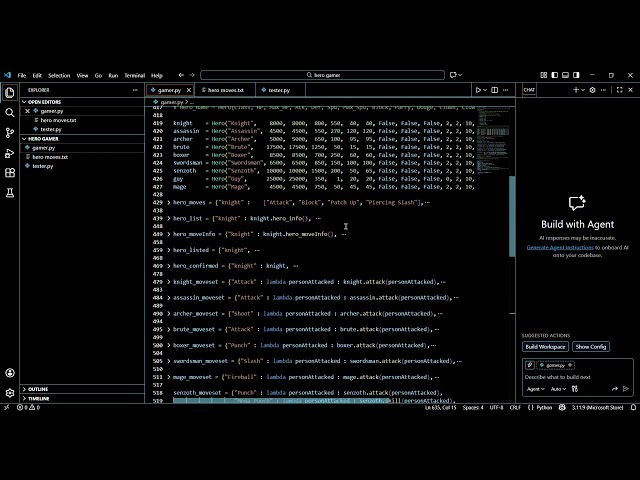640x480 pixels.
Task: Open the new chat dropdown arrow
Action: point(583,90)
